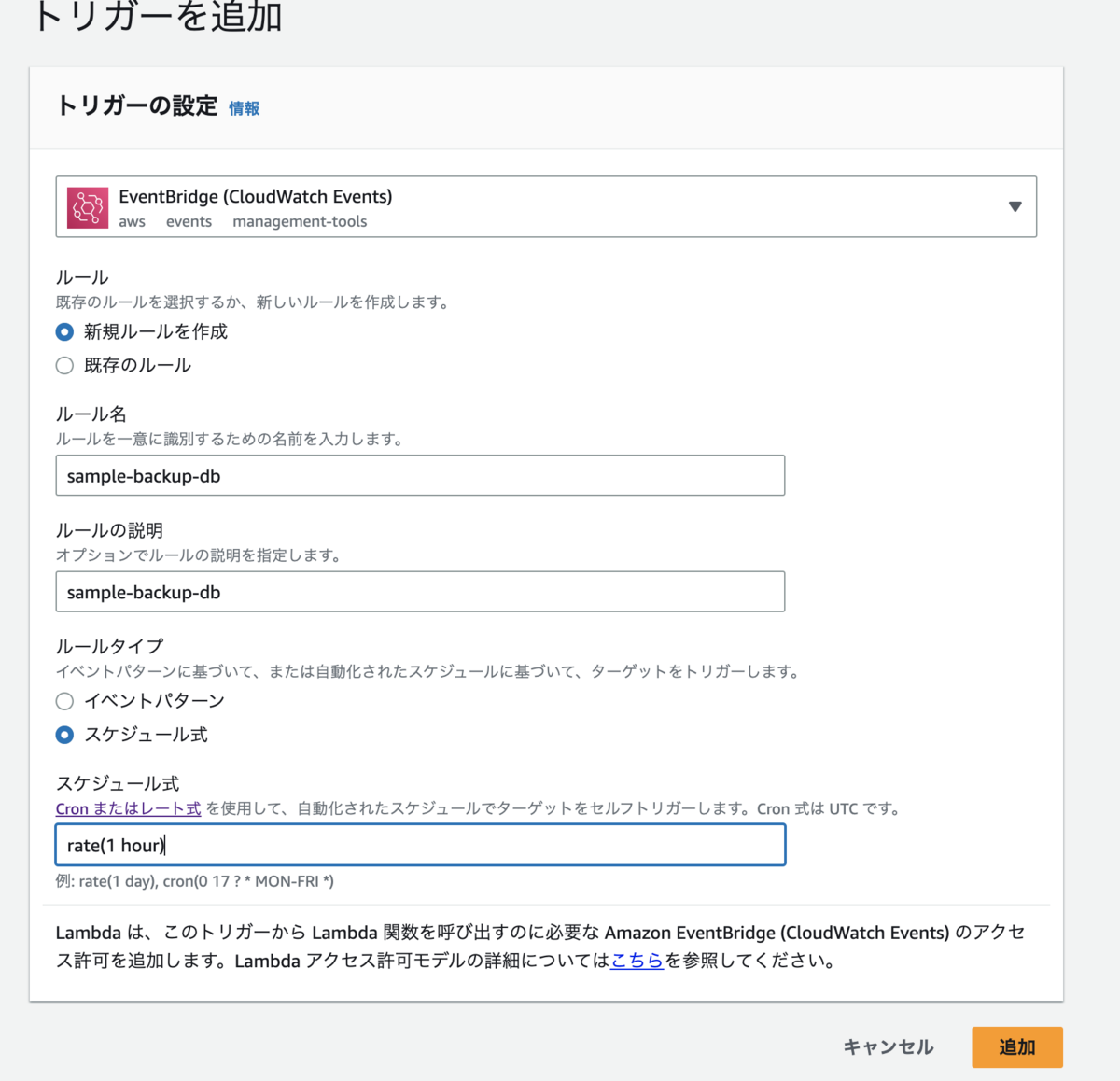
Task: Select the 既存のルール radio button
Action: [64, 366]
